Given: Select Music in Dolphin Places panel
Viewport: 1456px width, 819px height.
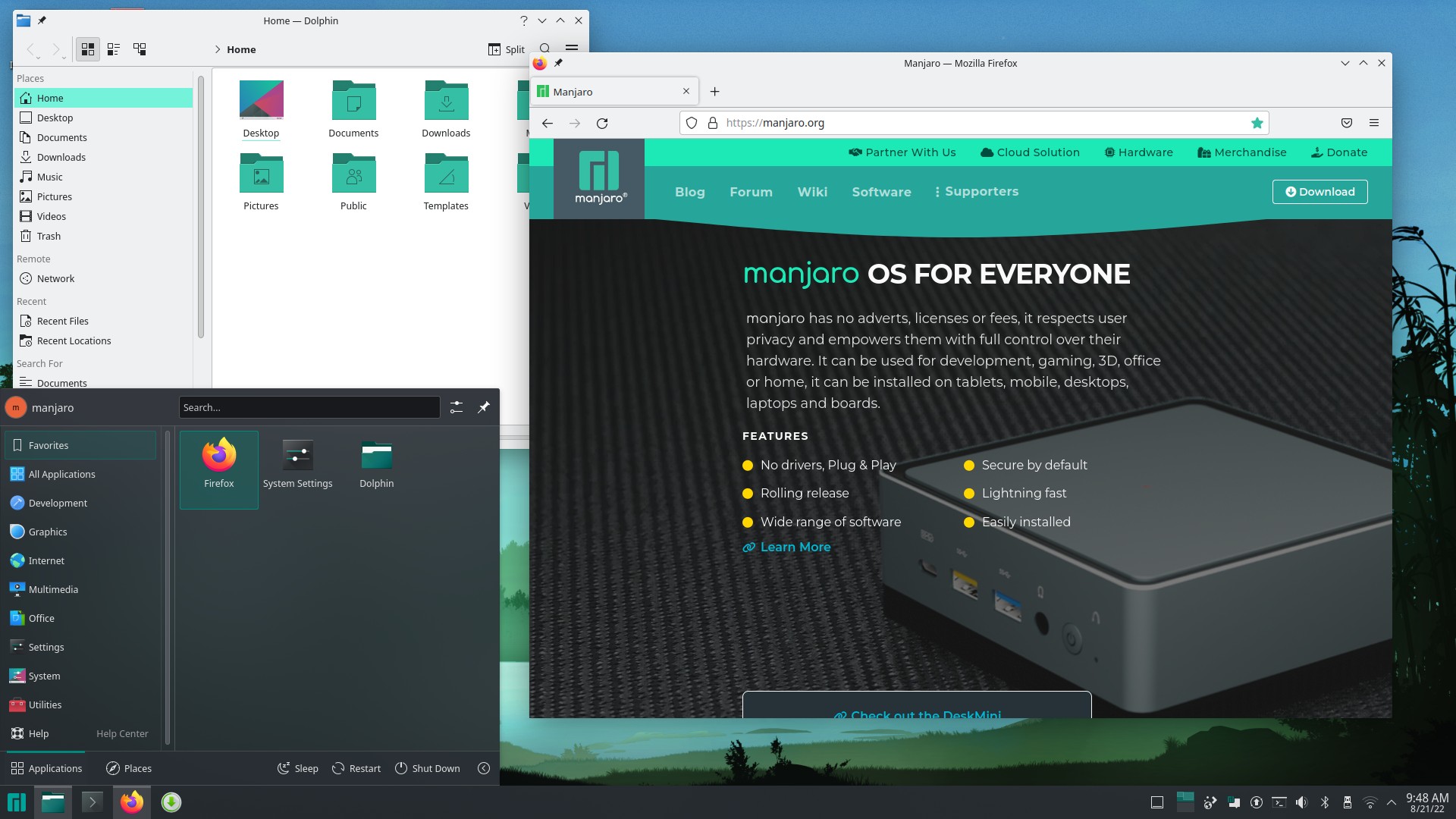Looking at the screenshot, I should 104,177.
